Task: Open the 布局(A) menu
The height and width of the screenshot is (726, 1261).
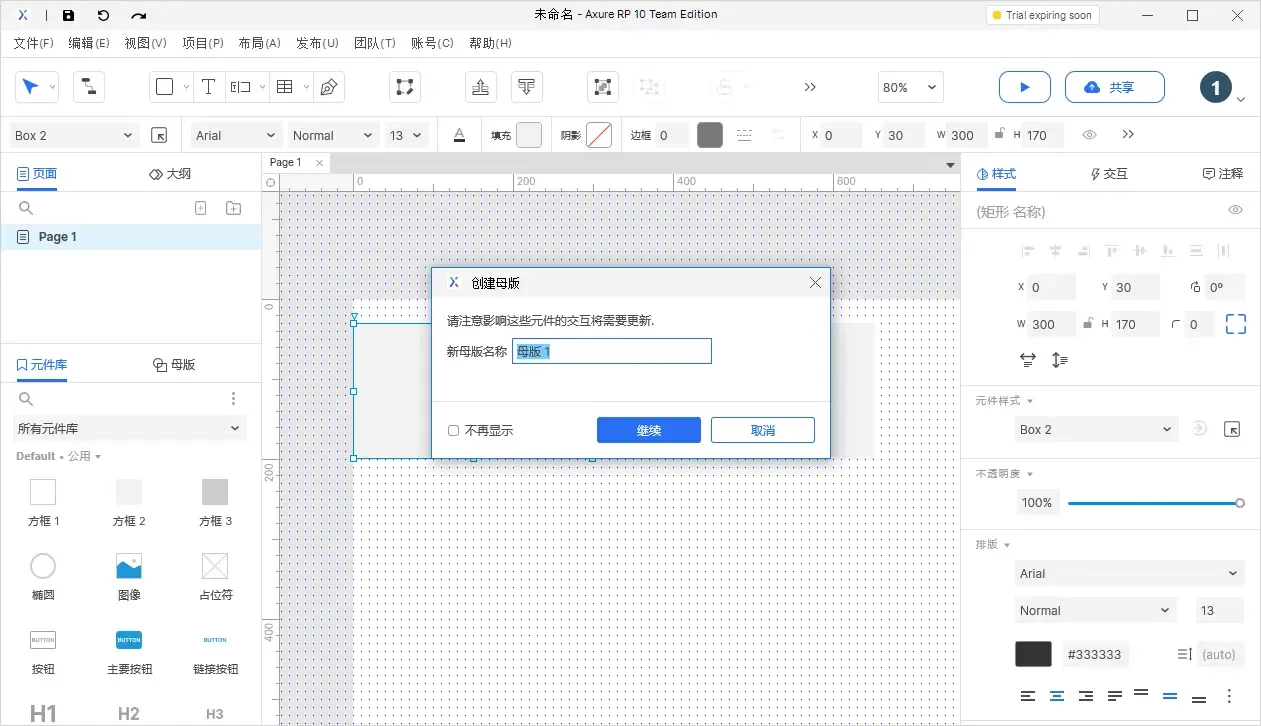Action: [x=259, y=42]
